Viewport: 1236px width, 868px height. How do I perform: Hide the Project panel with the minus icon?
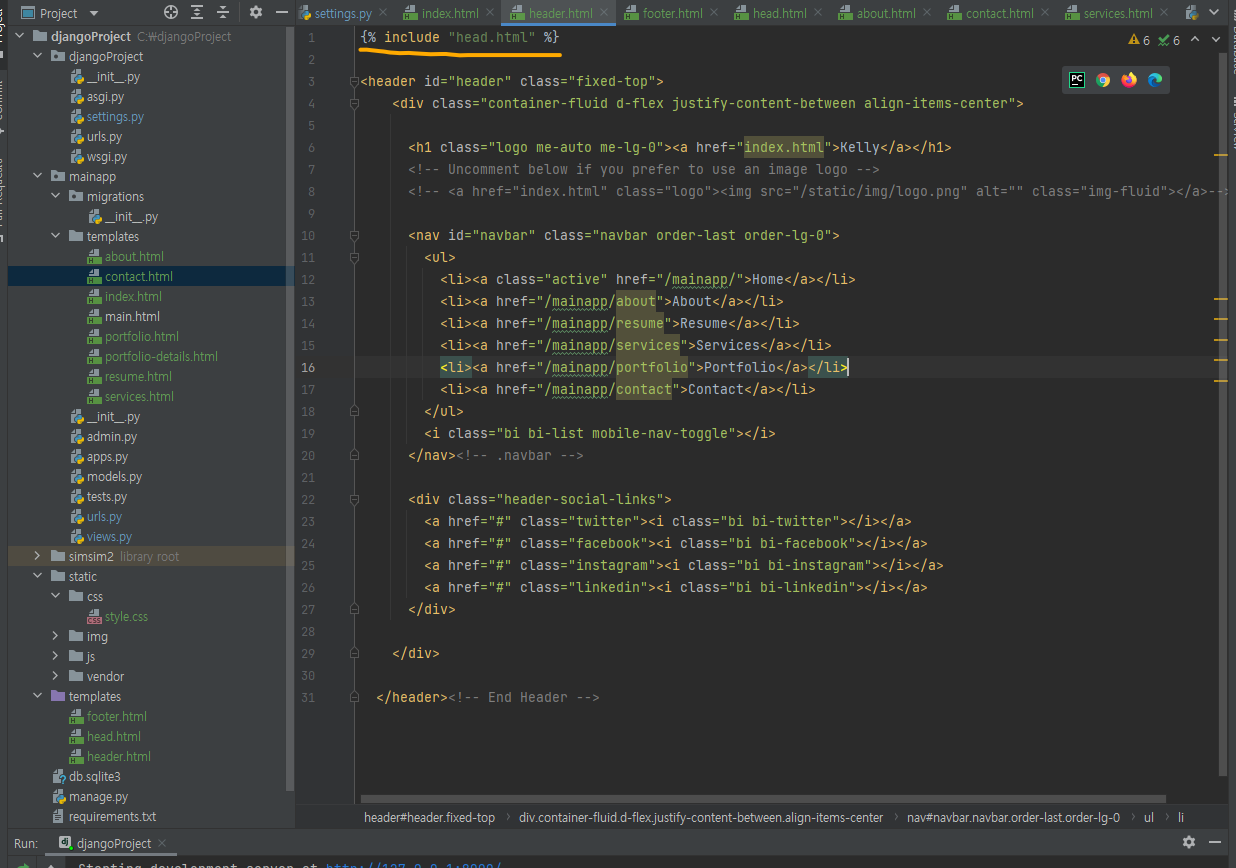click(281, 13)
